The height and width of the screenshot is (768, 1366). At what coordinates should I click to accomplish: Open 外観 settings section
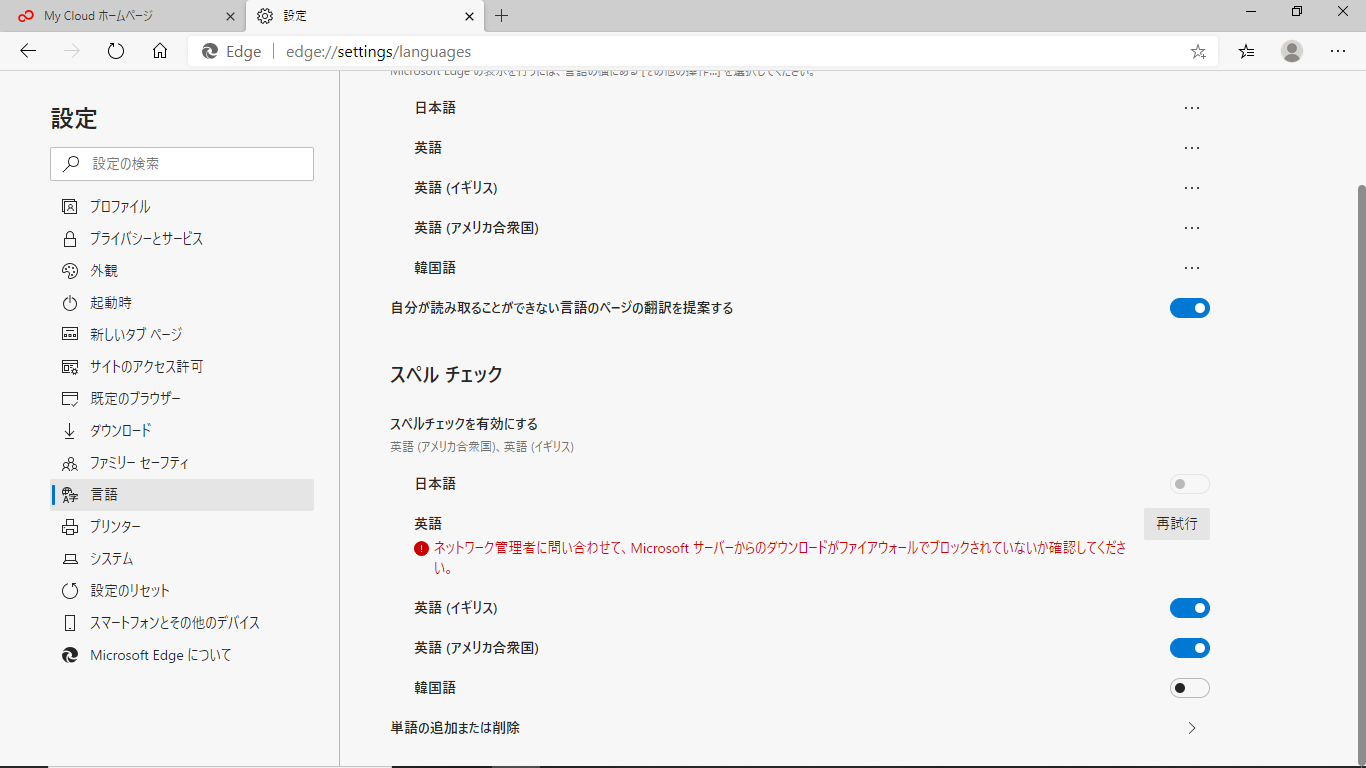pyautogui.click(x=182, y=270)
